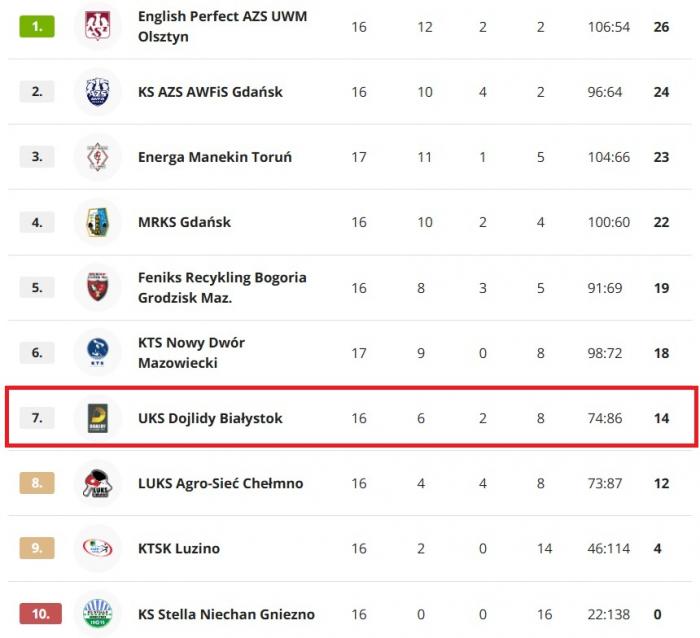Open the Energa Manekin Toruń team logo
Image resolution: width=700 pixels, height=638 pixels.
pos(97,157)
